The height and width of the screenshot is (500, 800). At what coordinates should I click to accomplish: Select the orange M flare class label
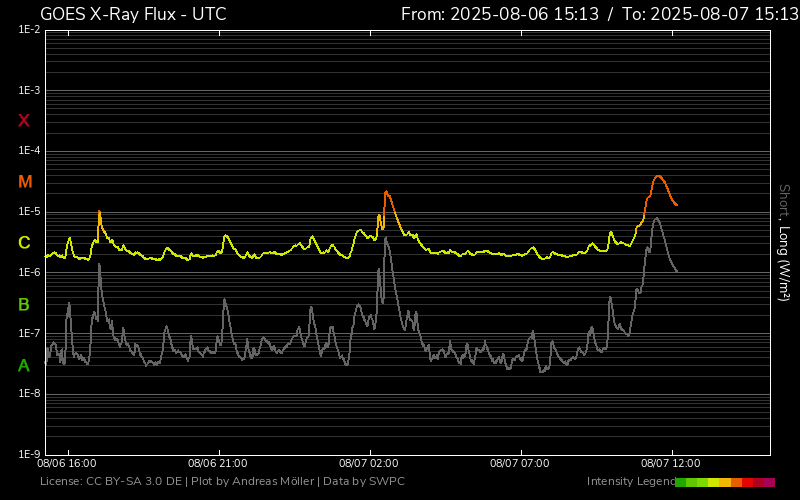coord(25,182)
